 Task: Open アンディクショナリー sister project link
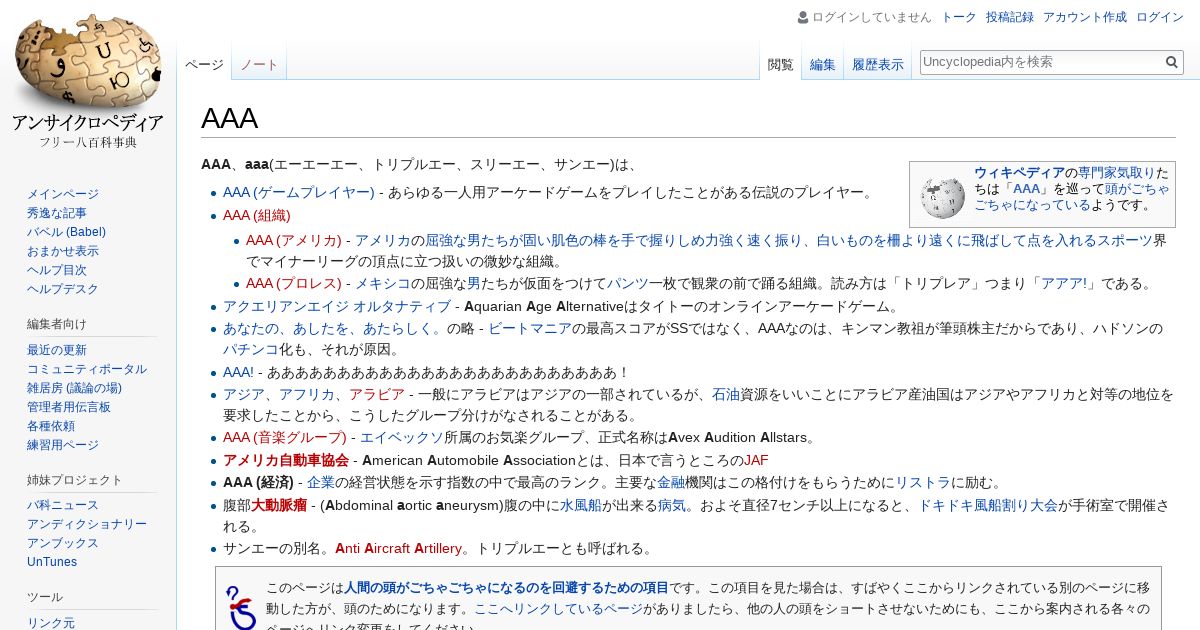pos(87,524)
